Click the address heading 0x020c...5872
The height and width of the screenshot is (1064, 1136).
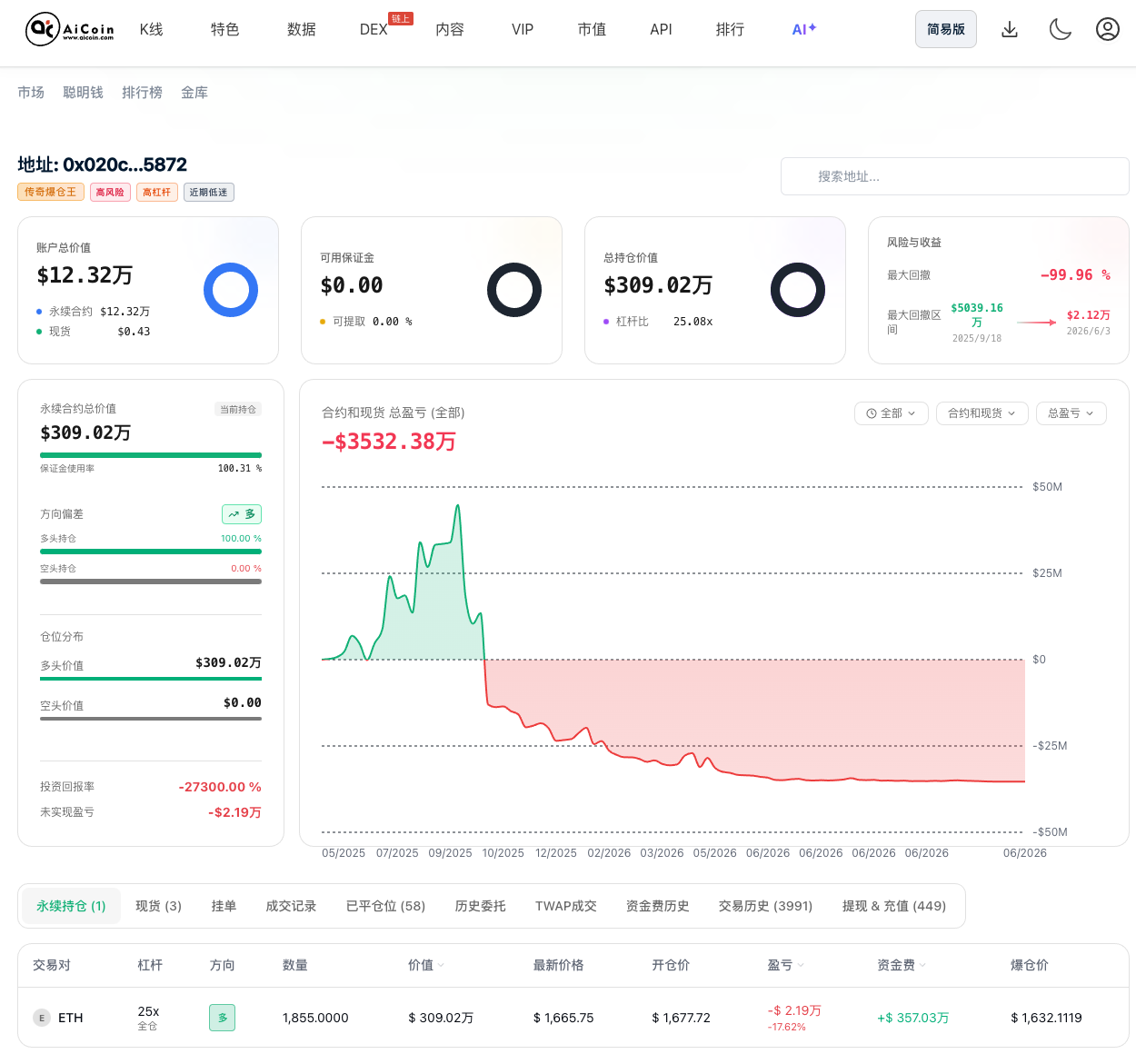pos(103,164)
